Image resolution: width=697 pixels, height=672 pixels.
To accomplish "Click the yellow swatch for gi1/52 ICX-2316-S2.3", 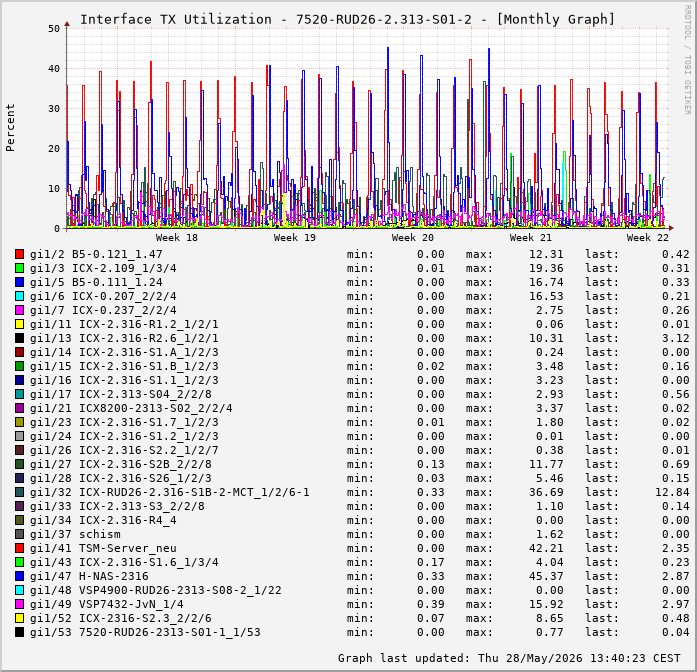I will [x=19, y=618].
